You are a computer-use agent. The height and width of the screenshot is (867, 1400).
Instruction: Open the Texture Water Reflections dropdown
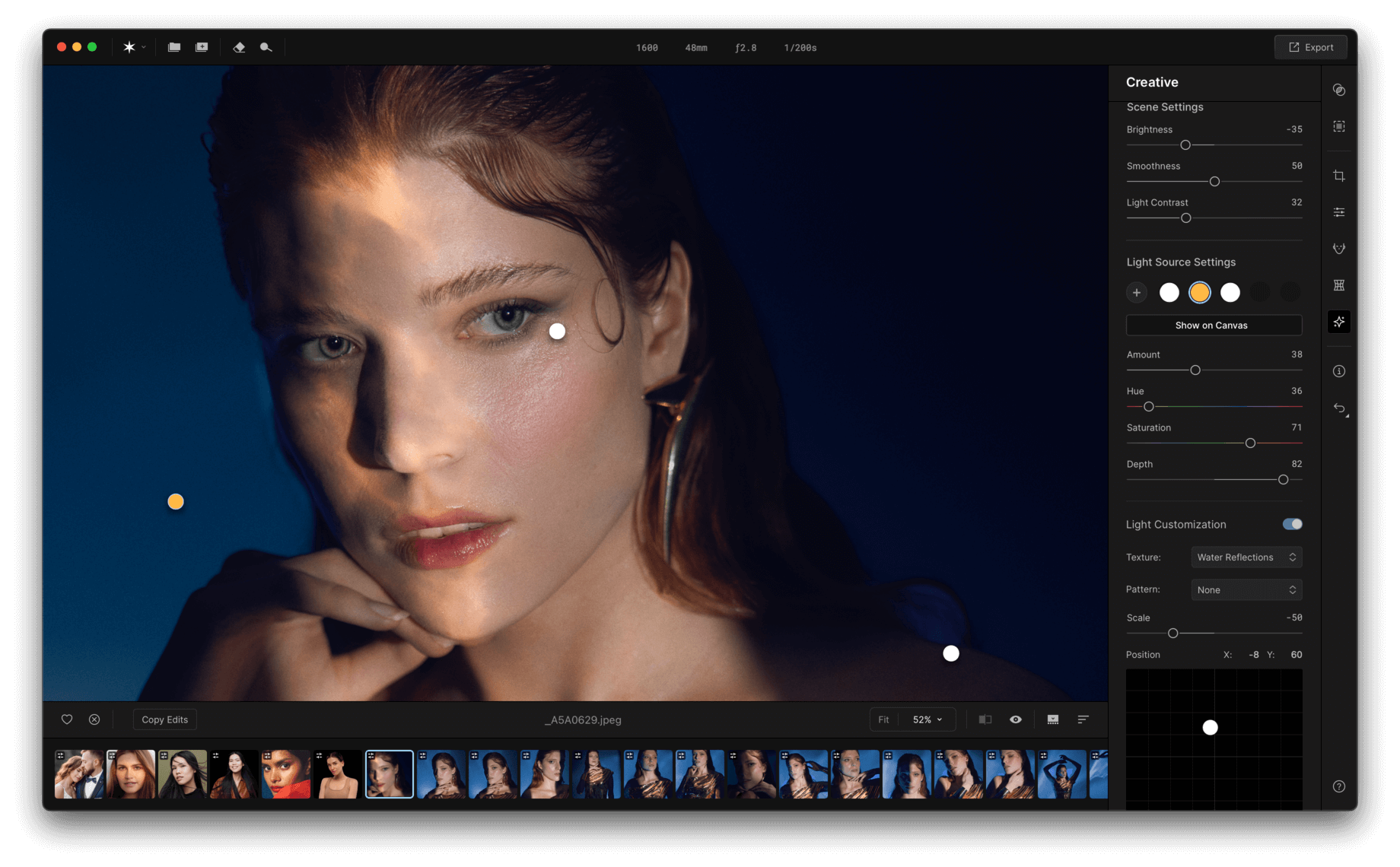[x=1246, y=557]
